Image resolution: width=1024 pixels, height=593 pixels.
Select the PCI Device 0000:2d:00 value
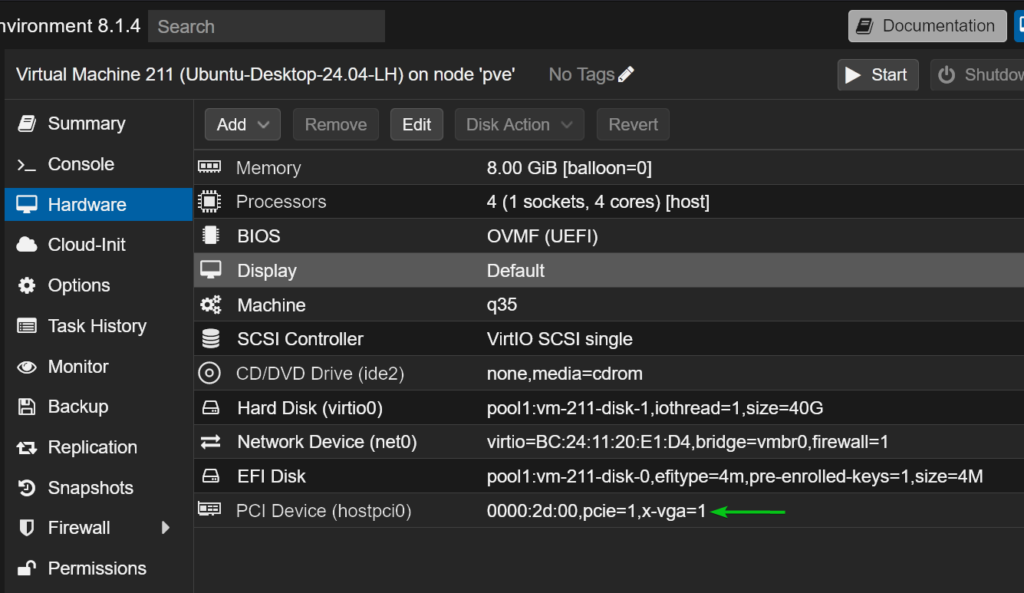[x=596, y=511]
